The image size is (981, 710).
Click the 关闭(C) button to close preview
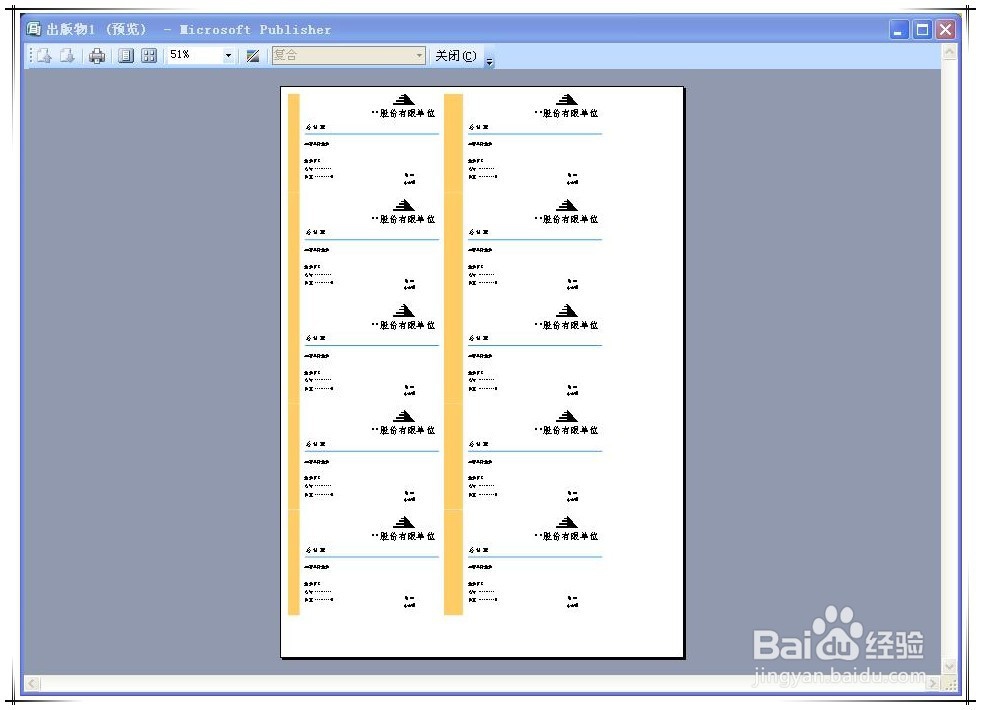[x=456, y=56]
